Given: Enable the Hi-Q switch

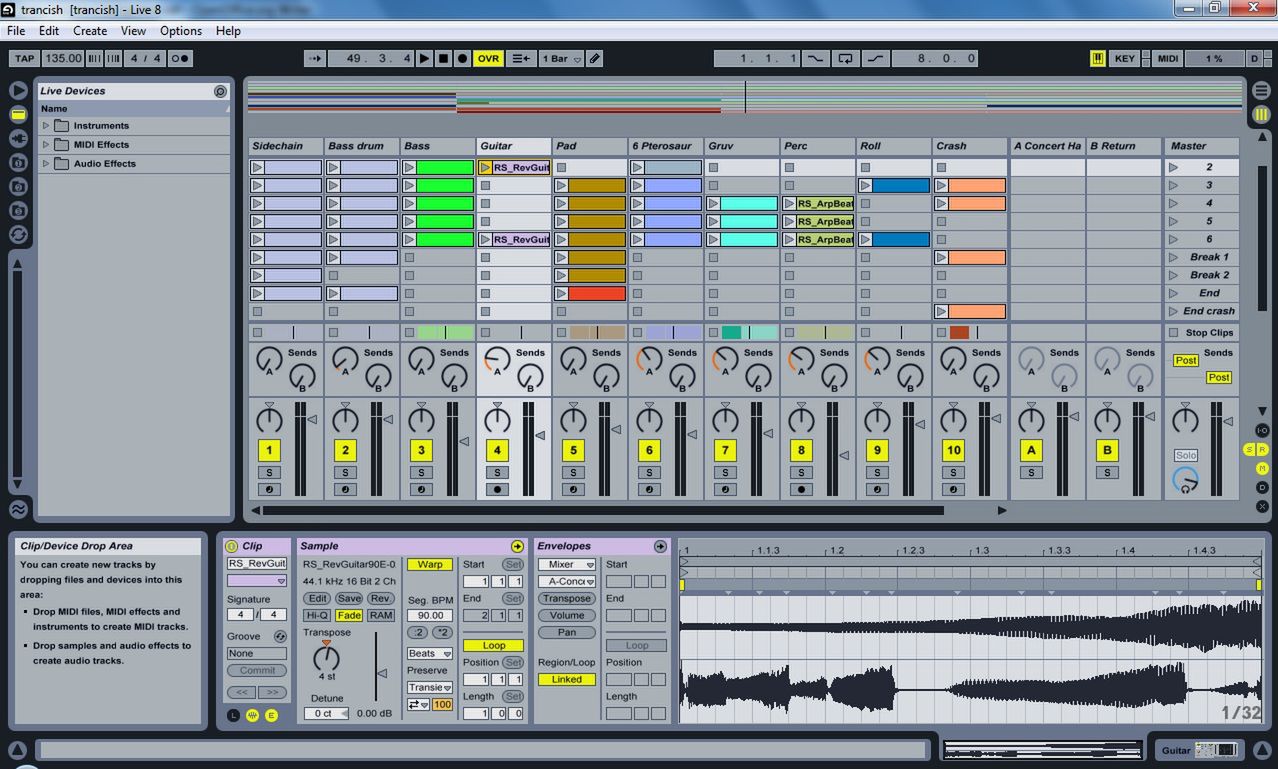Looking at the screenshot, I should (x=317, y=615).
